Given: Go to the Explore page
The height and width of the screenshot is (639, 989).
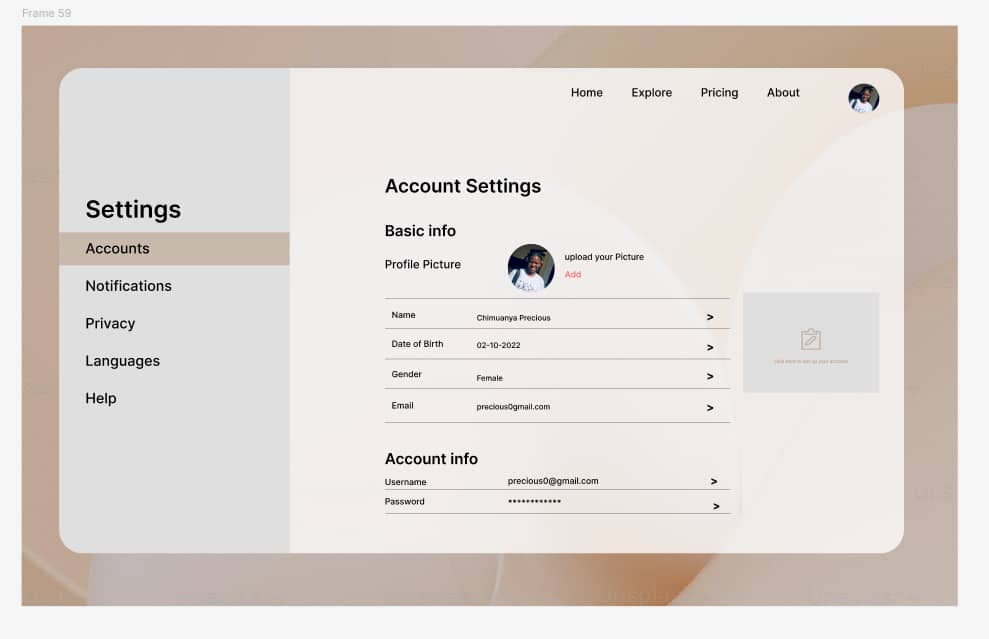Looking at the screenshot, I should [652, 93].
